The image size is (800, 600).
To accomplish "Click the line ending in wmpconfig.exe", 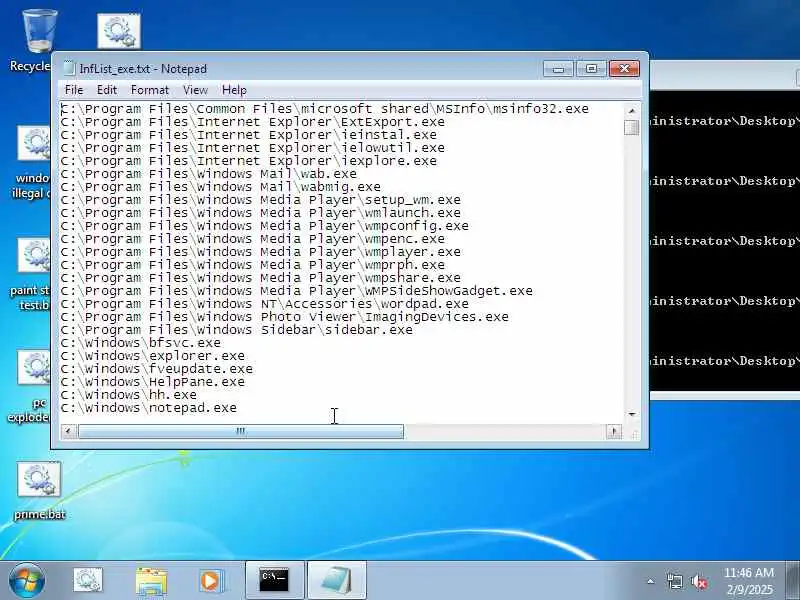I will coord(264,226).
